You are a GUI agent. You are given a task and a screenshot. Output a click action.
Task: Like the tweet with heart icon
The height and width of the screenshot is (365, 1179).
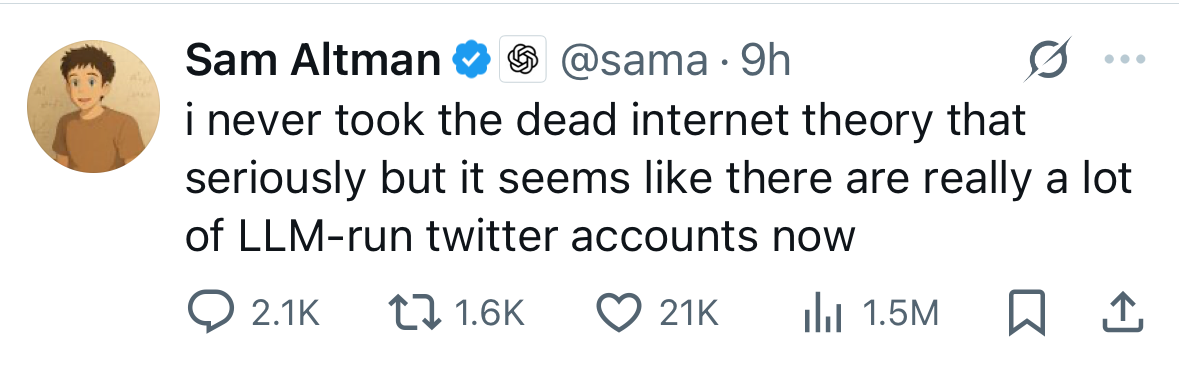[618, 313]
